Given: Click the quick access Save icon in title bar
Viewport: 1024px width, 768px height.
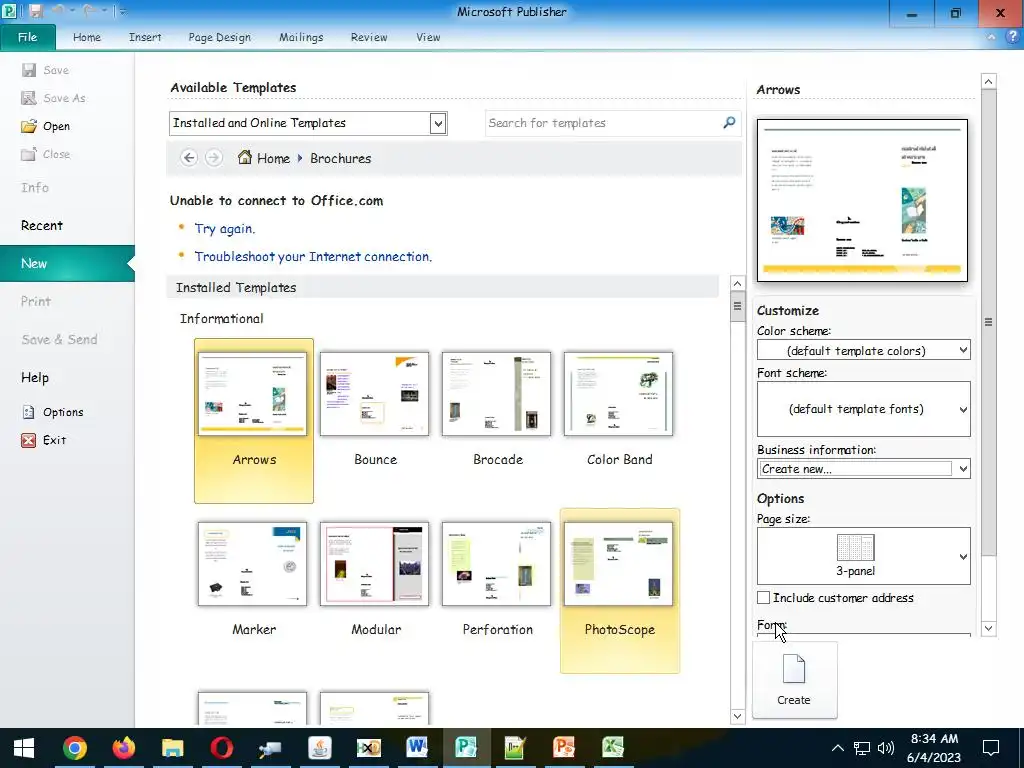Looking at the screenshot, I should click(36, 11).
